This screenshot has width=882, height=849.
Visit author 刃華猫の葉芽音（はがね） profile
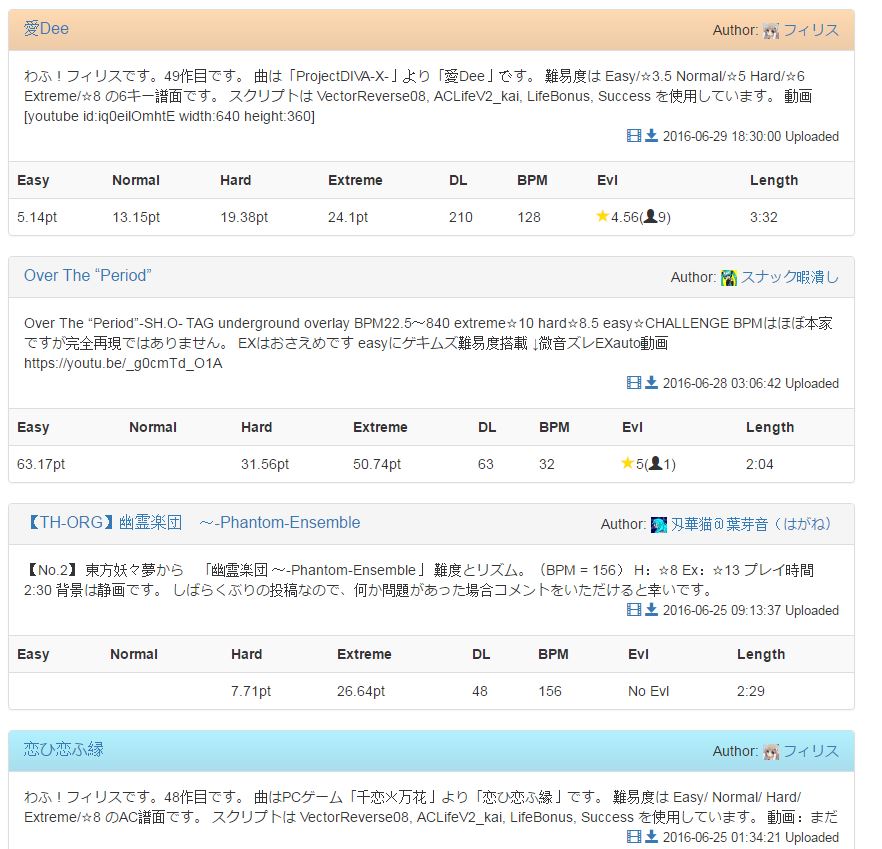pyautogui.click(x=752, y=524)
